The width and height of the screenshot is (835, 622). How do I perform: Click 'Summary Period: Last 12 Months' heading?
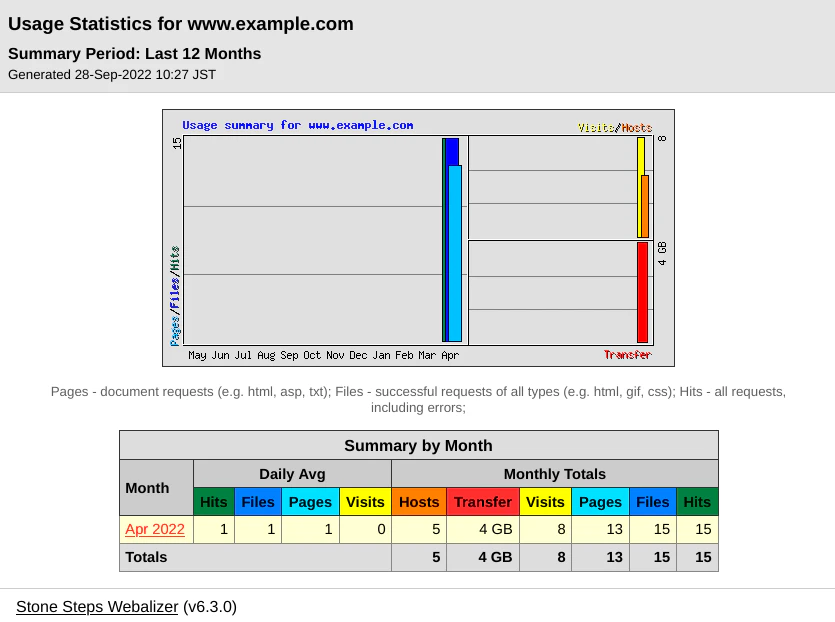click(x=134, y=54)
